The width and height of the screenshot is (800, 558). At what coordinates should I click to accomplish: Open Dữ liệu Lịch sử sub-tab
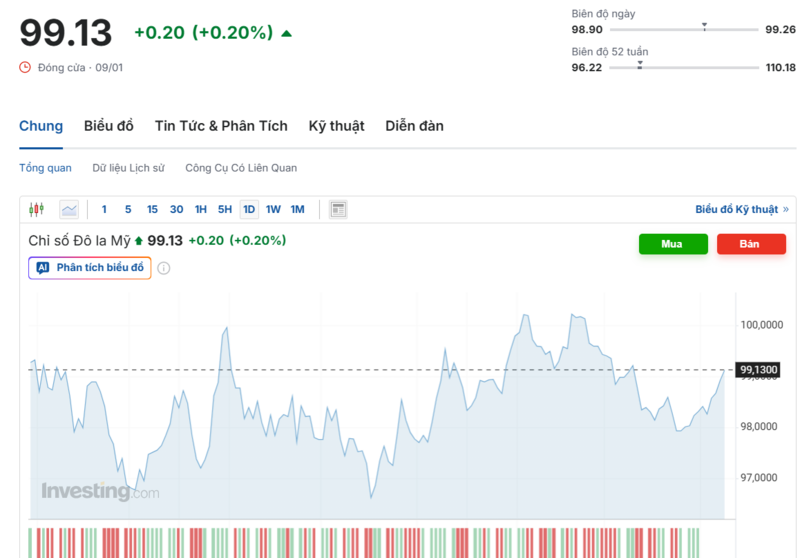(128, 168)
